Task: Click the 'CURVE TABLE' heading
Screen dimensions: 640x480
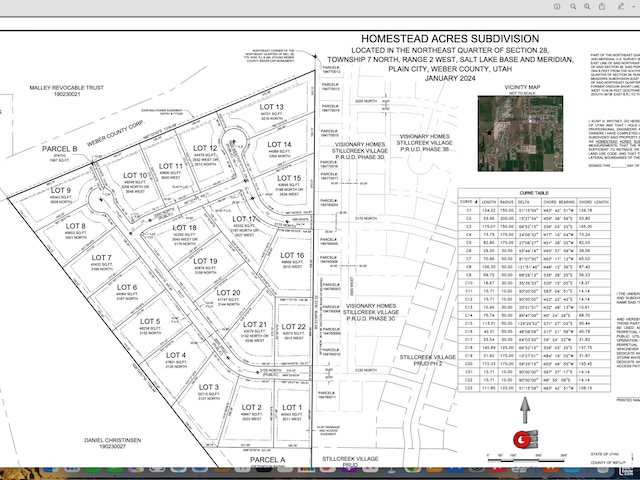Action: pyautogui.click(x=534, y=193)
